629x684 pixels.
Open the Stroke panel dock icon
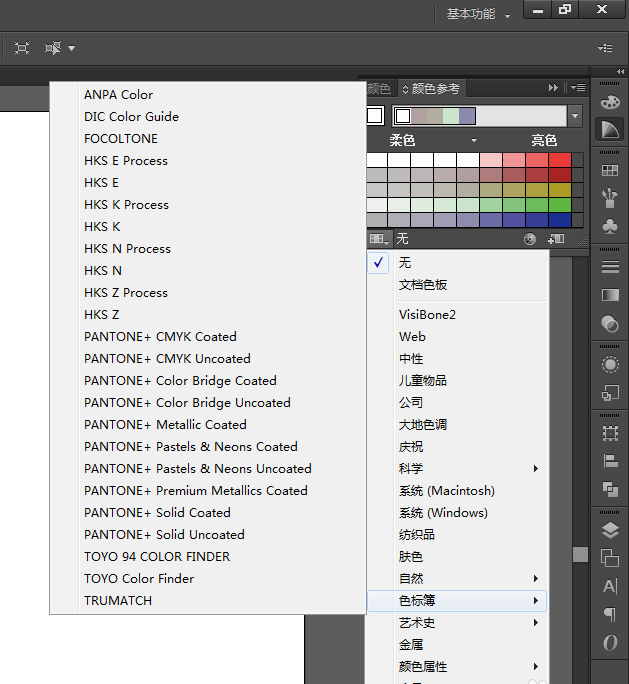(x=610, y=267)
